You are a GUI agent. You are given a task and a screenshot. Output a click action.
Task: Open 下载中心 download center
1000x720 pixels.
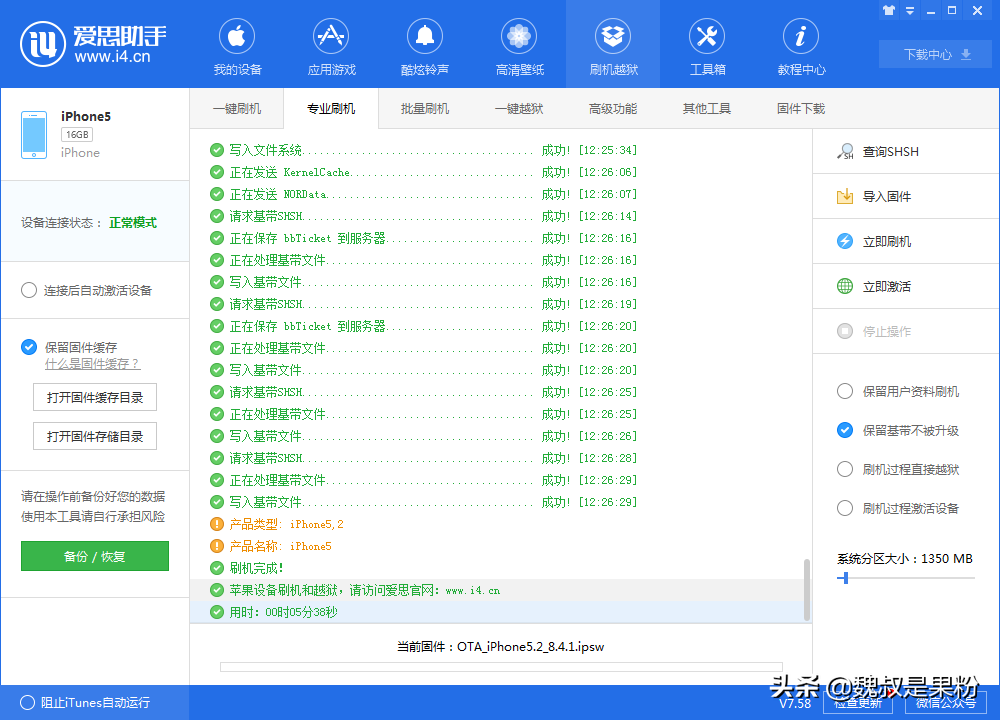pos(936,54)
